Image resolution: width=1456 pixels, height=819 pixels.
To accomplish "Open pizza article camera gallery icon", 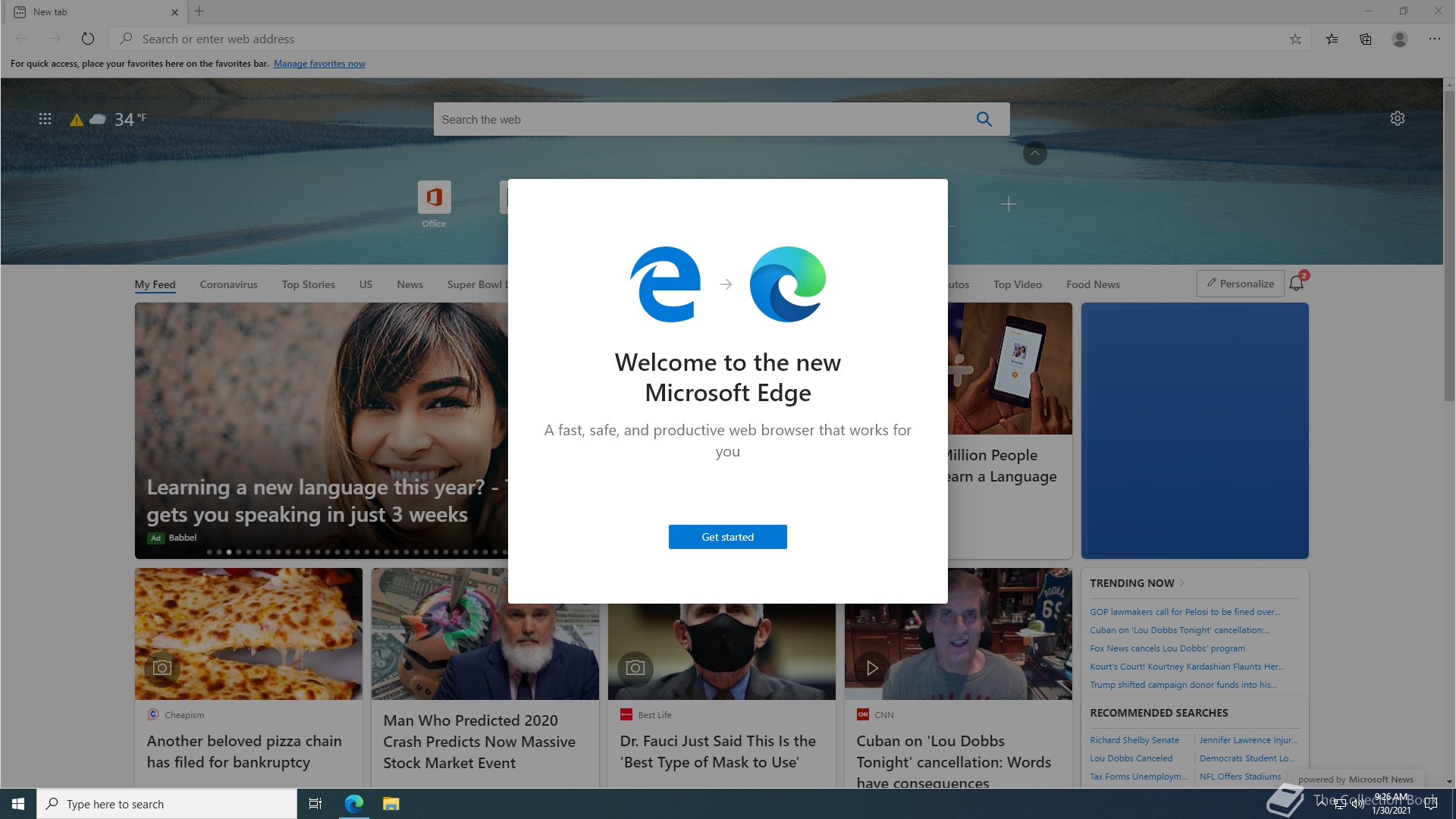I will point(162,667).
